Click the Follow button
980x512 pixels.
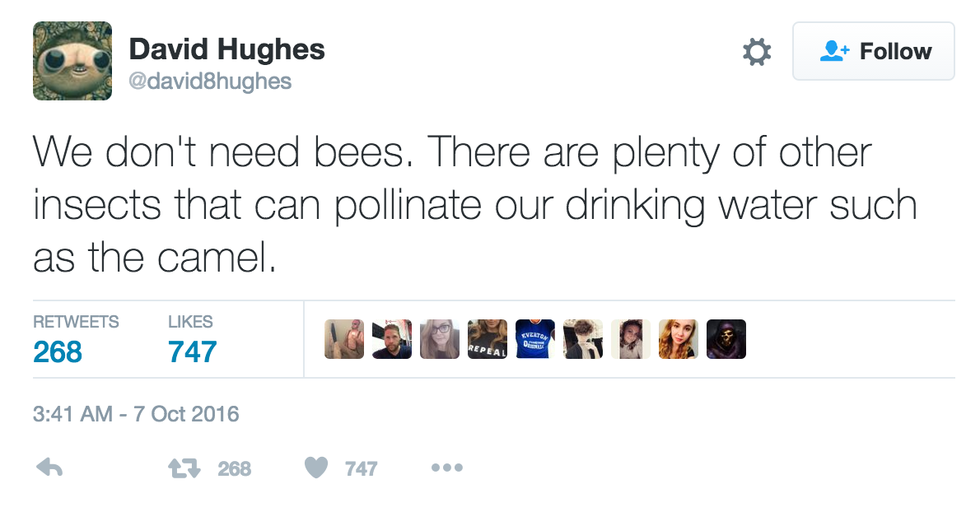(874, 51)
